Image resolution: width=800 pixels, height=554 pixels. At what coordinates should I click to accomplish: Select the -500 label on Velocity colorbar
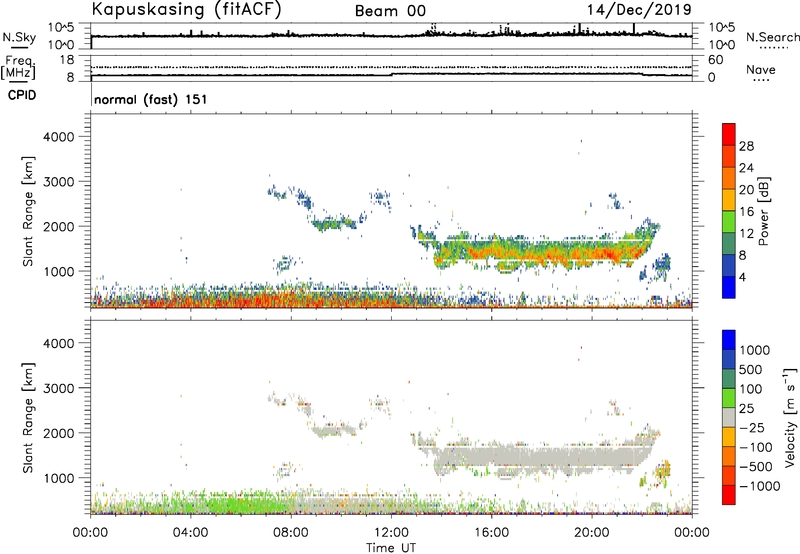pyautogui.click(x=756, y=467)
